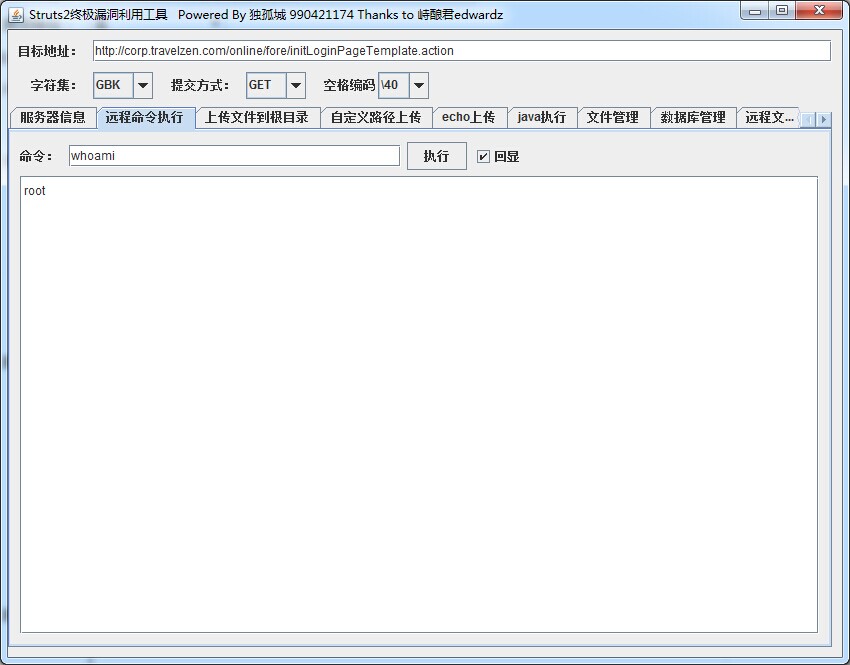
Task: Select the 远程命令执行 tab
Action: tap(145, 118)
